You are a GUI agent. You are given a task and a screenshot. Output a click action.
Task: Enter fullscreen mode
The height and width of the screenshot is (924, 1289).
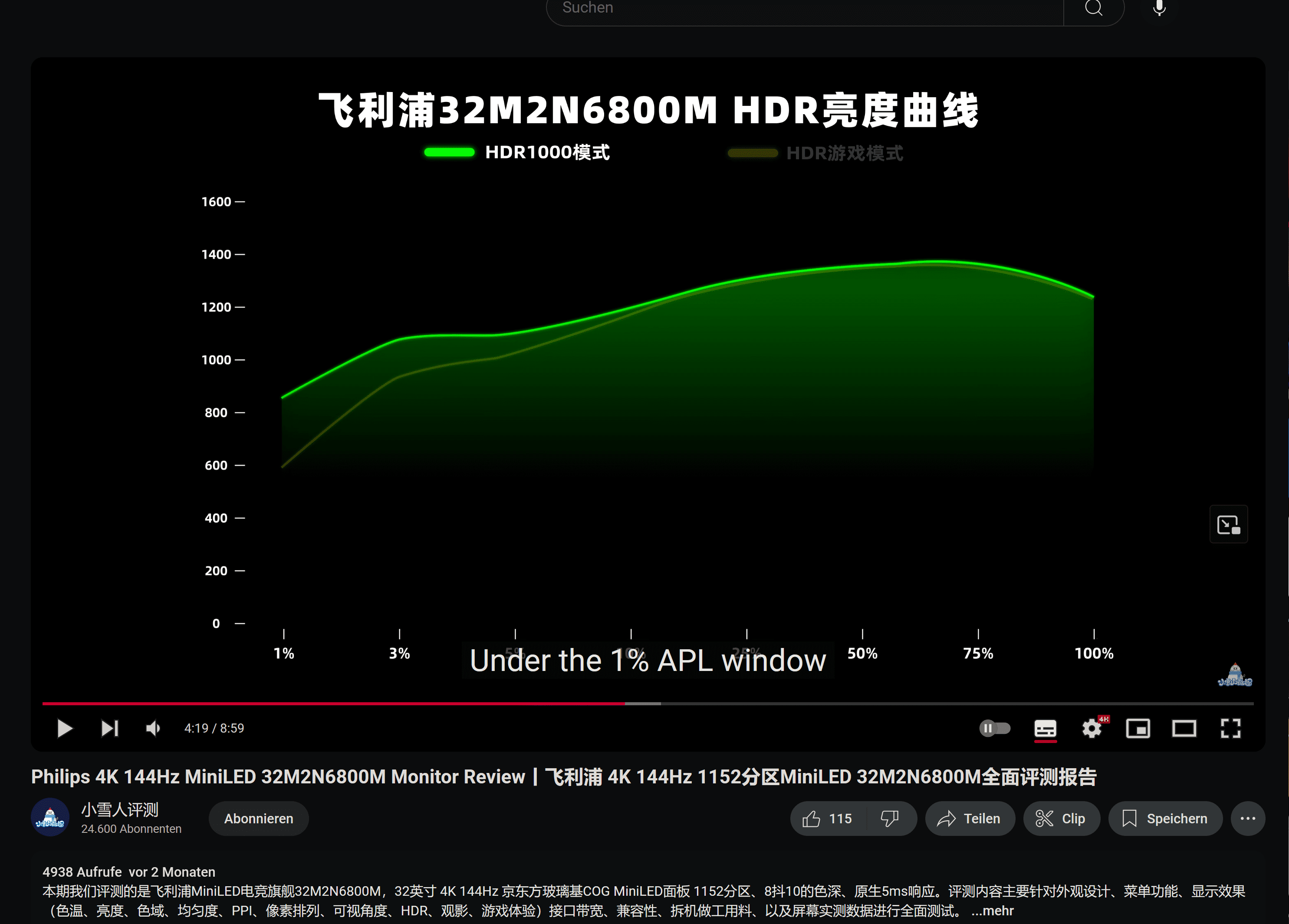click(x=1230, y=728)
